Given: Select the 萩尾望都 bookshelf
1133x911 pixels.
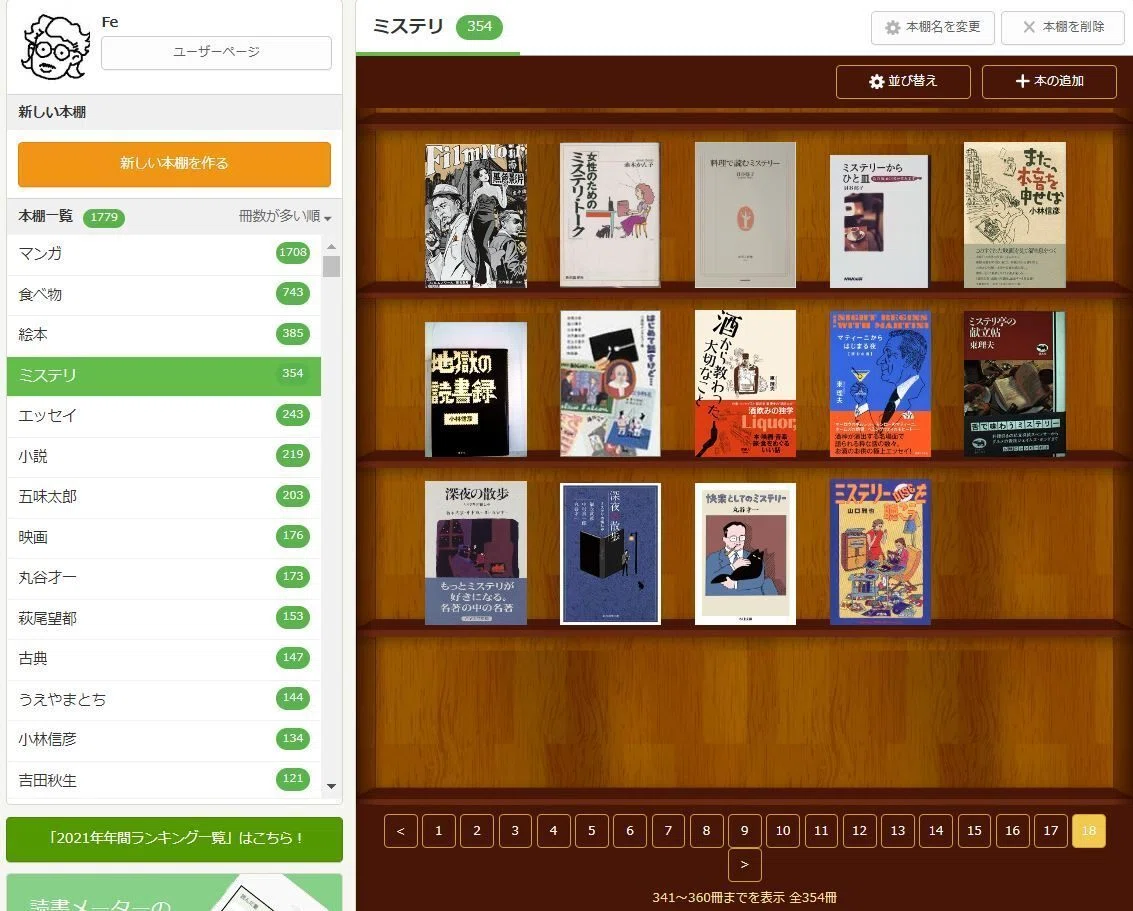Looking at the screenshot, I should click(x=164, y=618).
